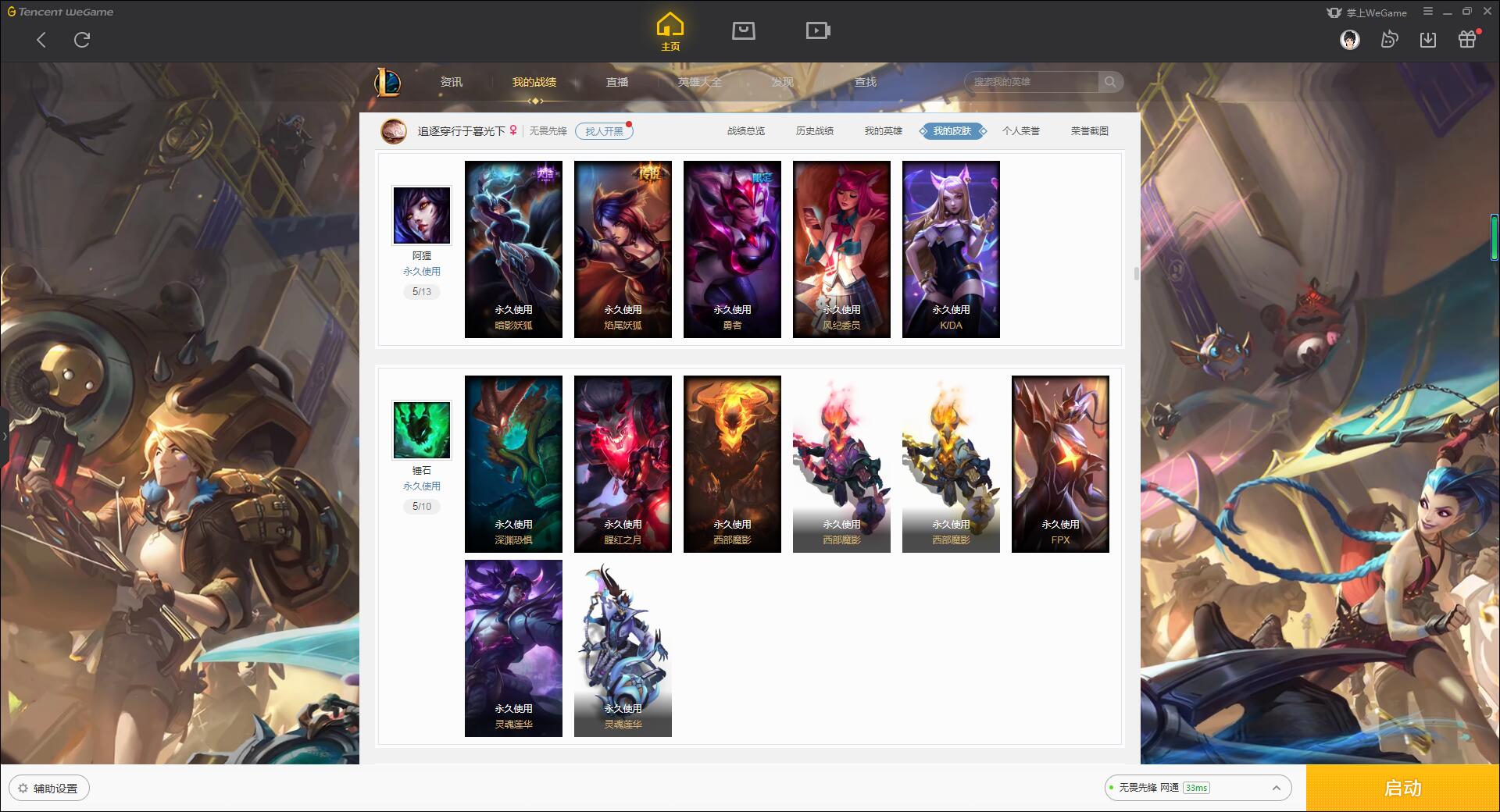Focus the 搜索我的英雄 search field
The image size is (1500, 812).
pyautogui.click(x=1031, y=82)
